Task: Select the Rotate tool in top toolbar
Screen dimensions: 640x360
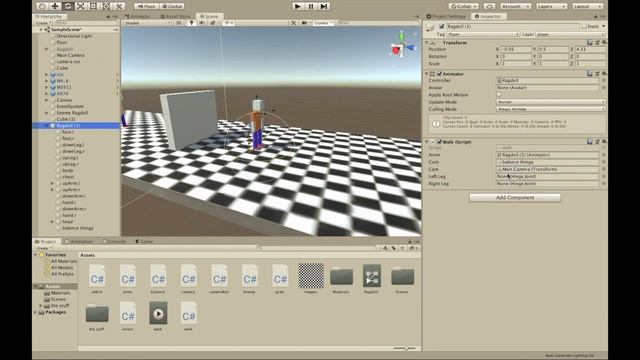Action: coord(68,6)
